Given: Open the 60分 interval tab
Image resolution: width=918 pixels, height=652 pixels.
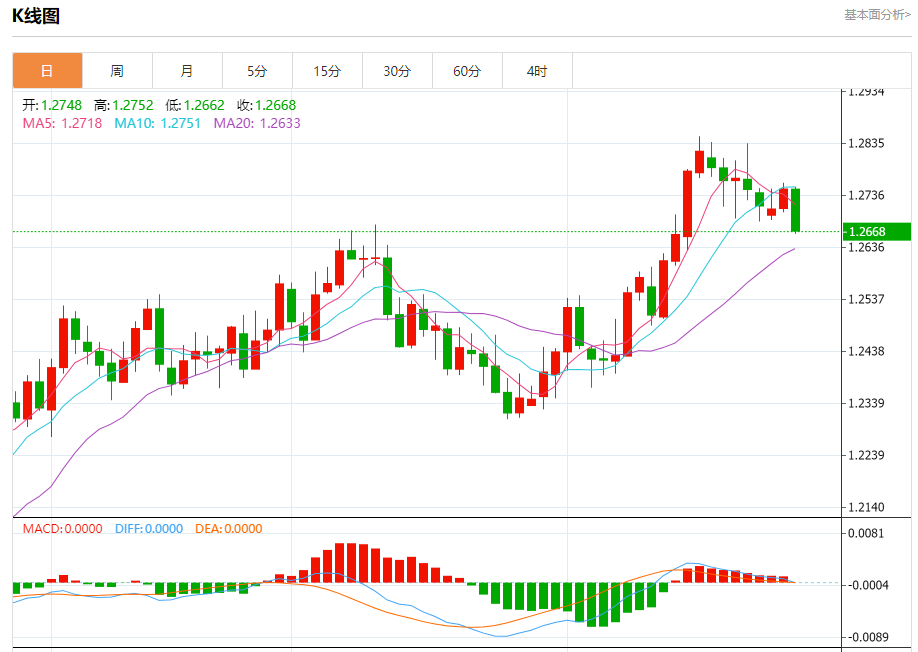Looking at the screenshot, I should point(467,71).
